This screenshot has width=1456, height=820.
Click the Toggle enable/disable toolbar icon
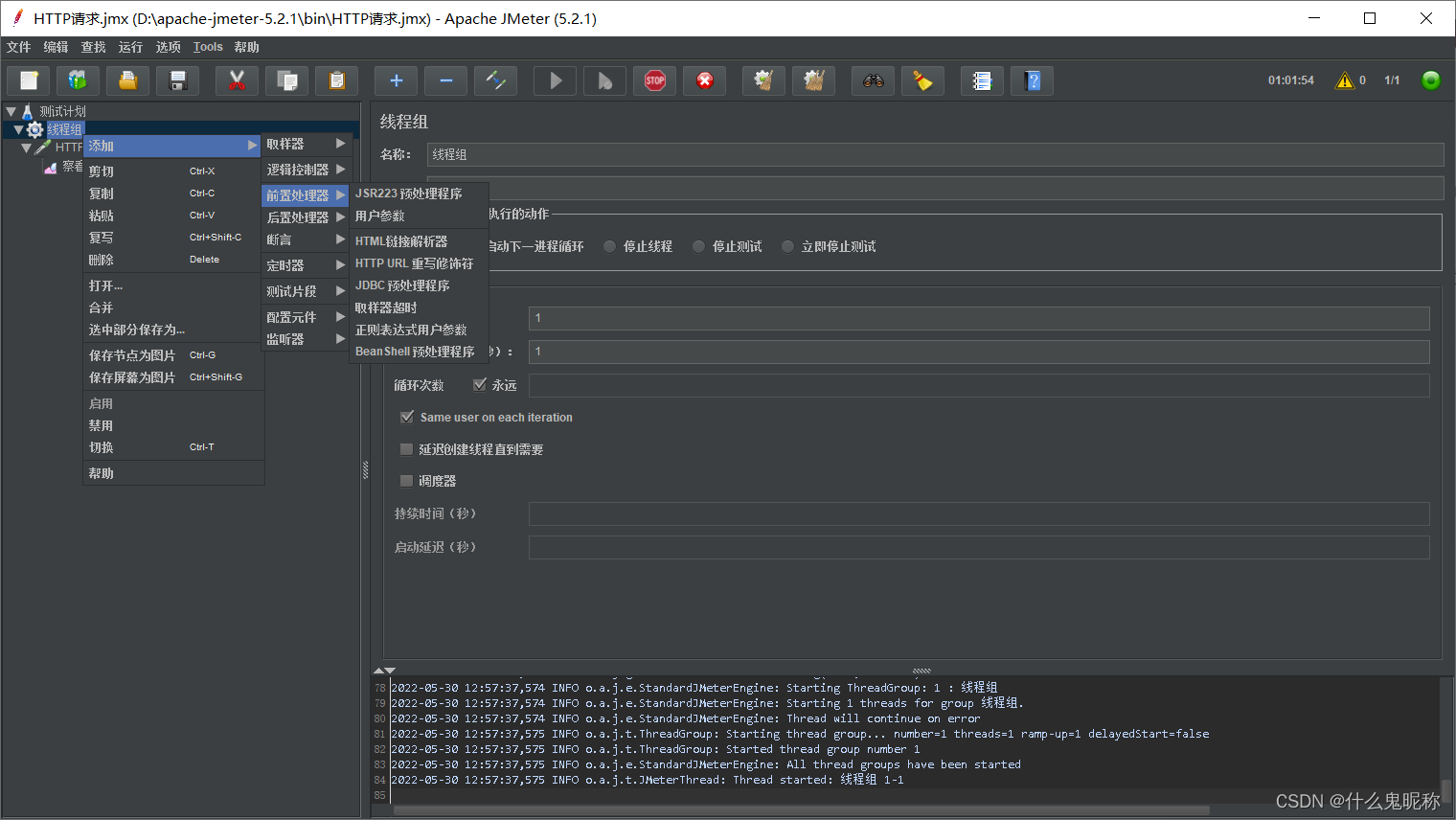point(496,80)
